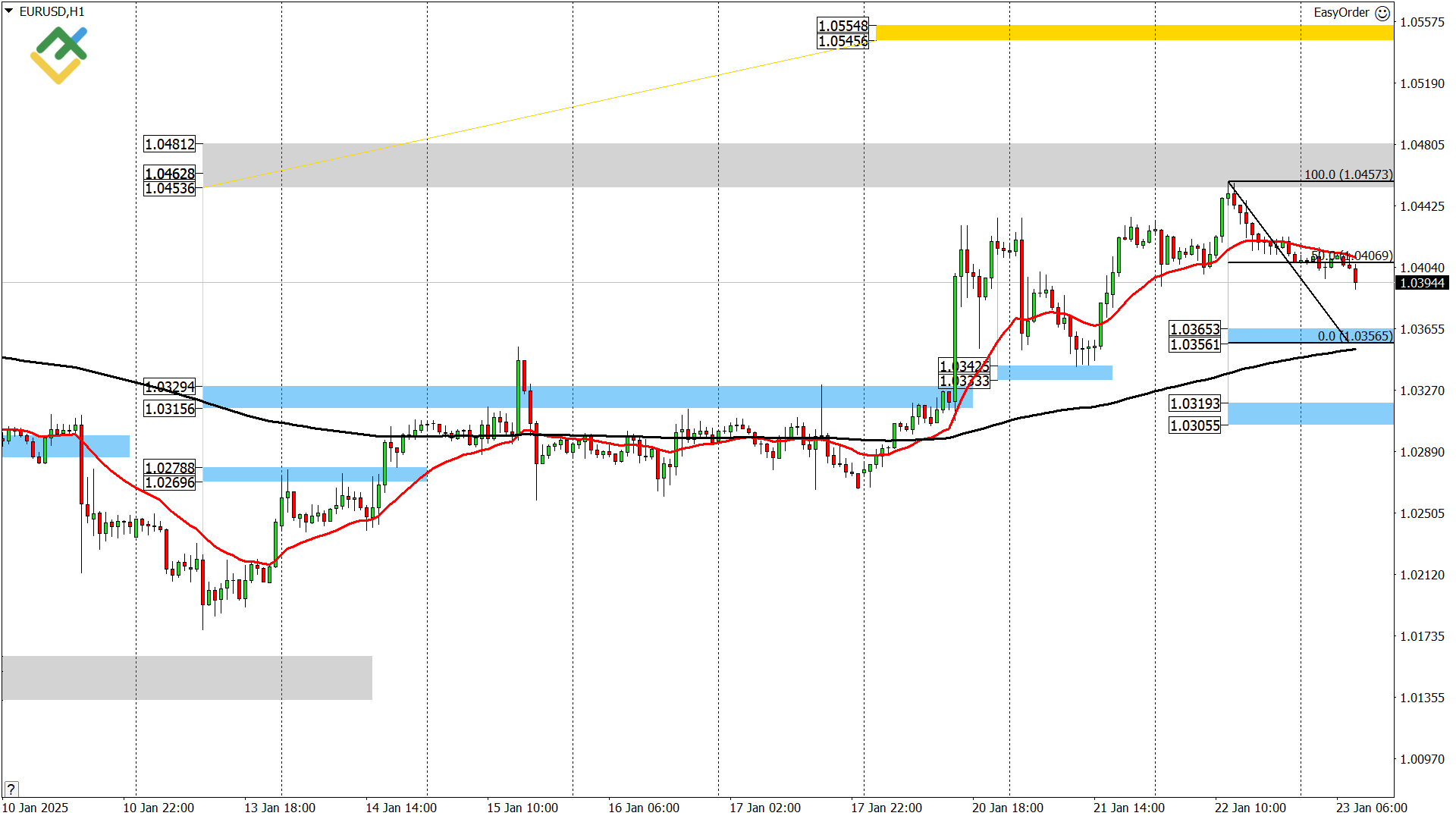
Task: Click the 10 Jan 2025 time label
Action: coord(36,808)
